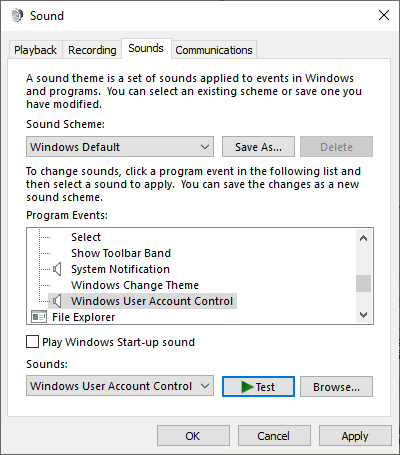This screenshot has width=400, height=455.
Task: Confirm the changes with OK
Action: click(193, 436)
